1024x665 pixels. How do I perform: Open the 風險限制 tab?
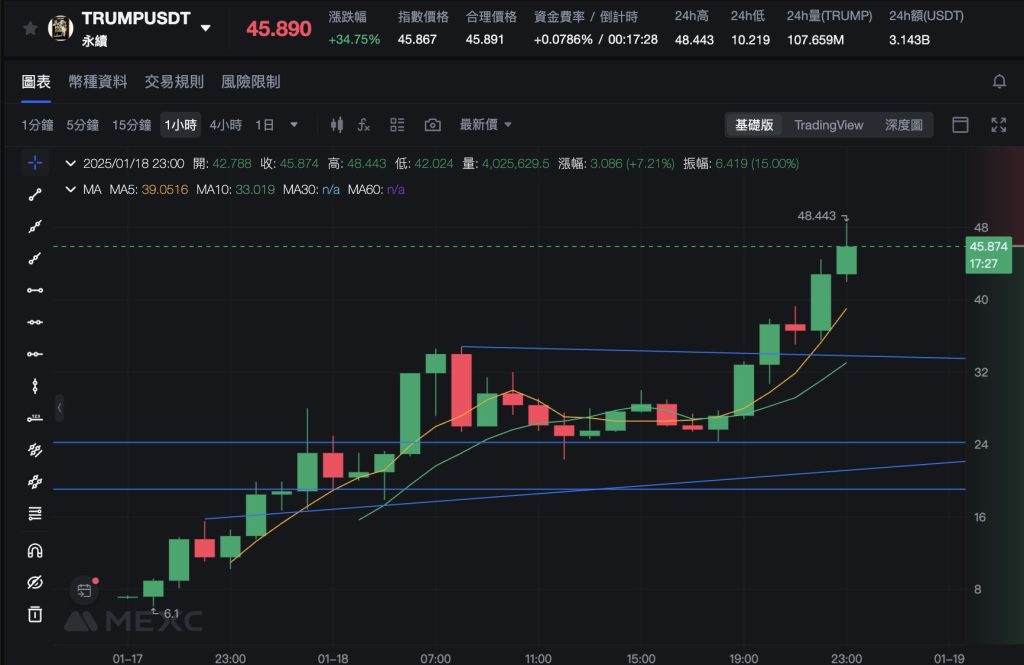click(x=251, y=82)
